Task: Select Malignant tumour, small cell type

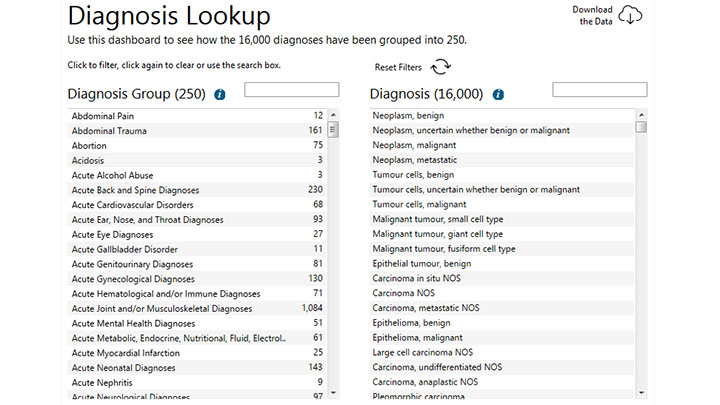Action: pyautogui.click(x=502, y=219)
